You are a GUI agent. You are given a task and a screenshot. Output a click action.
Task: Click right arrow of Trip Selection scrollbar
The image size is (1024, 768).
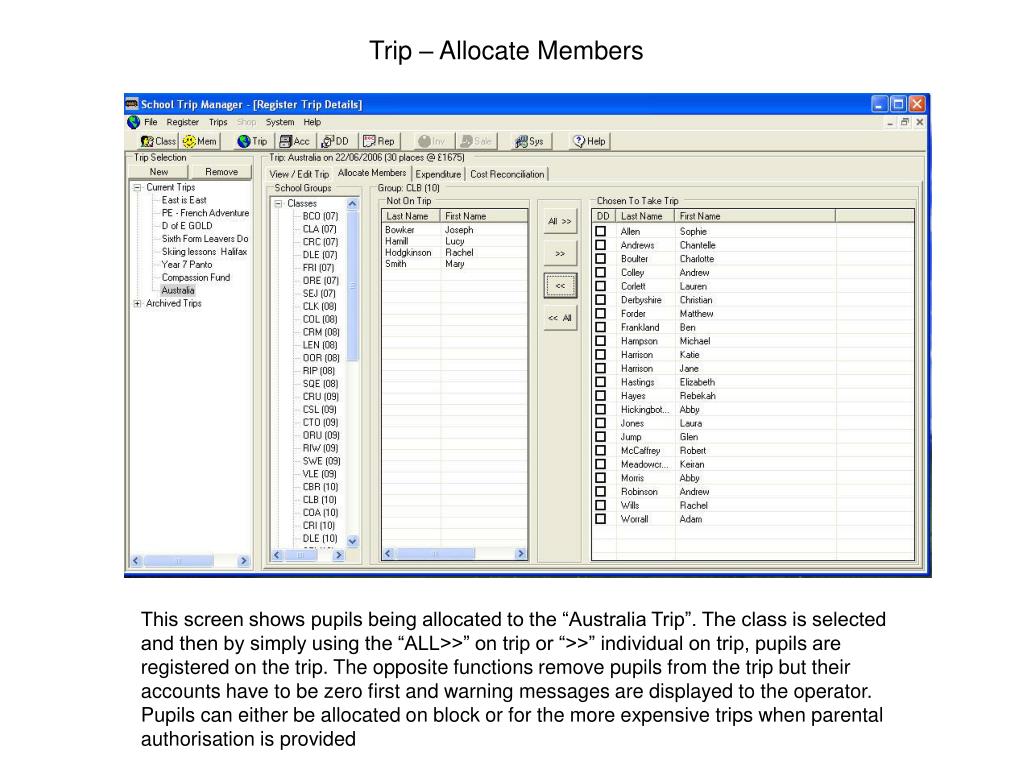coord(244,560)
